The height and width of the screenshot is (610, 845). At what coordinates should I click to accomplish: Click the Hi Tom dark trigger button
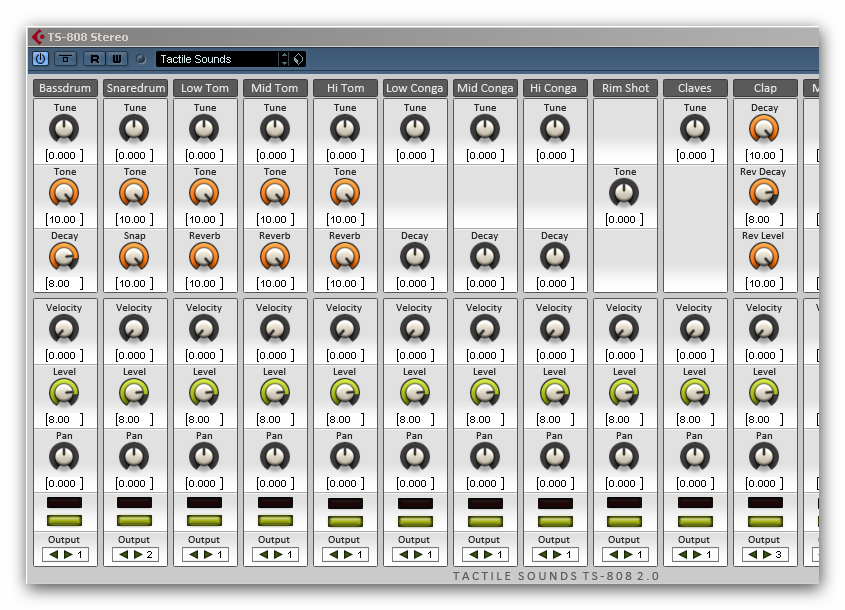tap(345, 503)
